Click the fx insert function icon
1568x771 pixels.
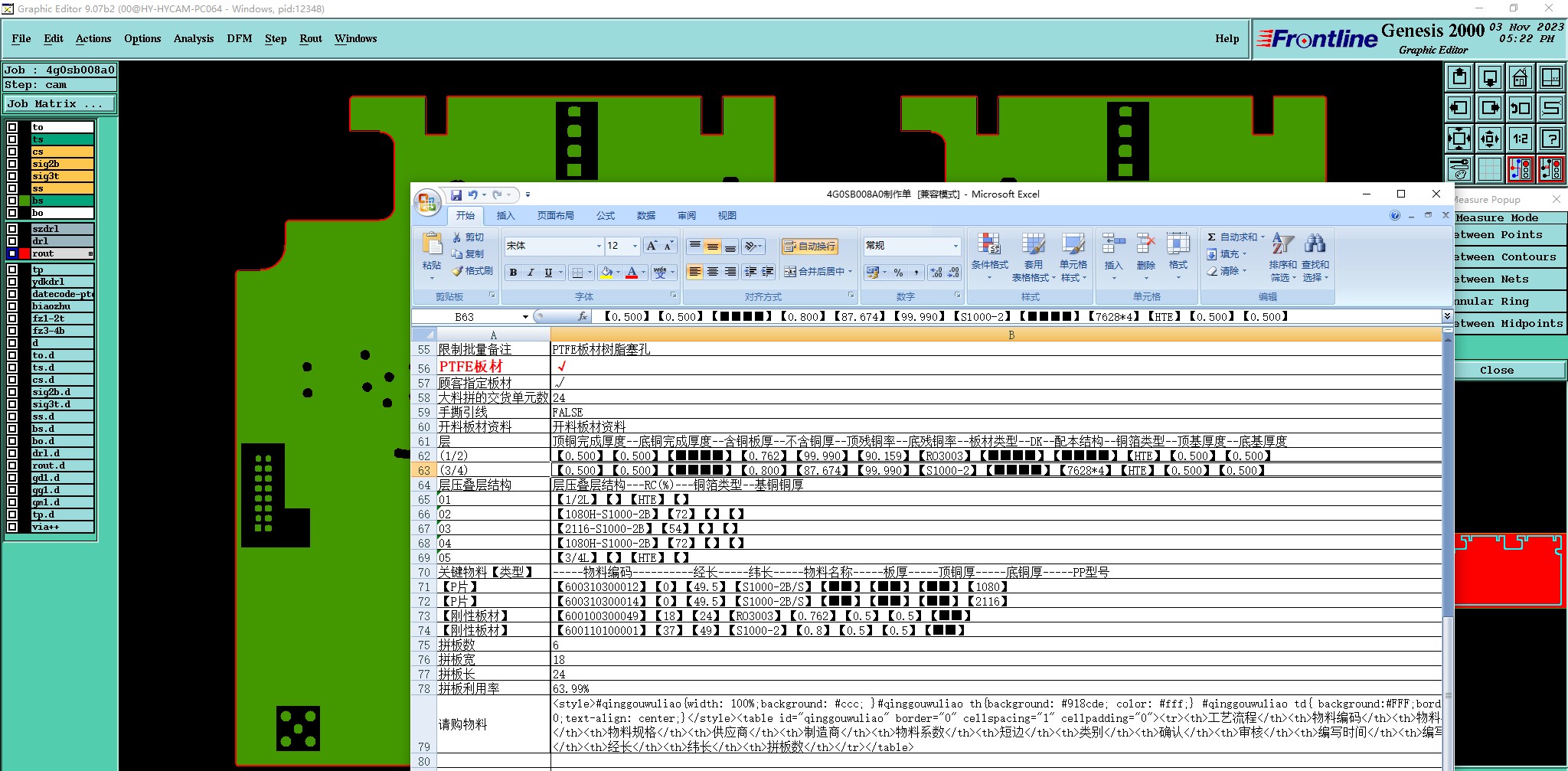(582, 316)
